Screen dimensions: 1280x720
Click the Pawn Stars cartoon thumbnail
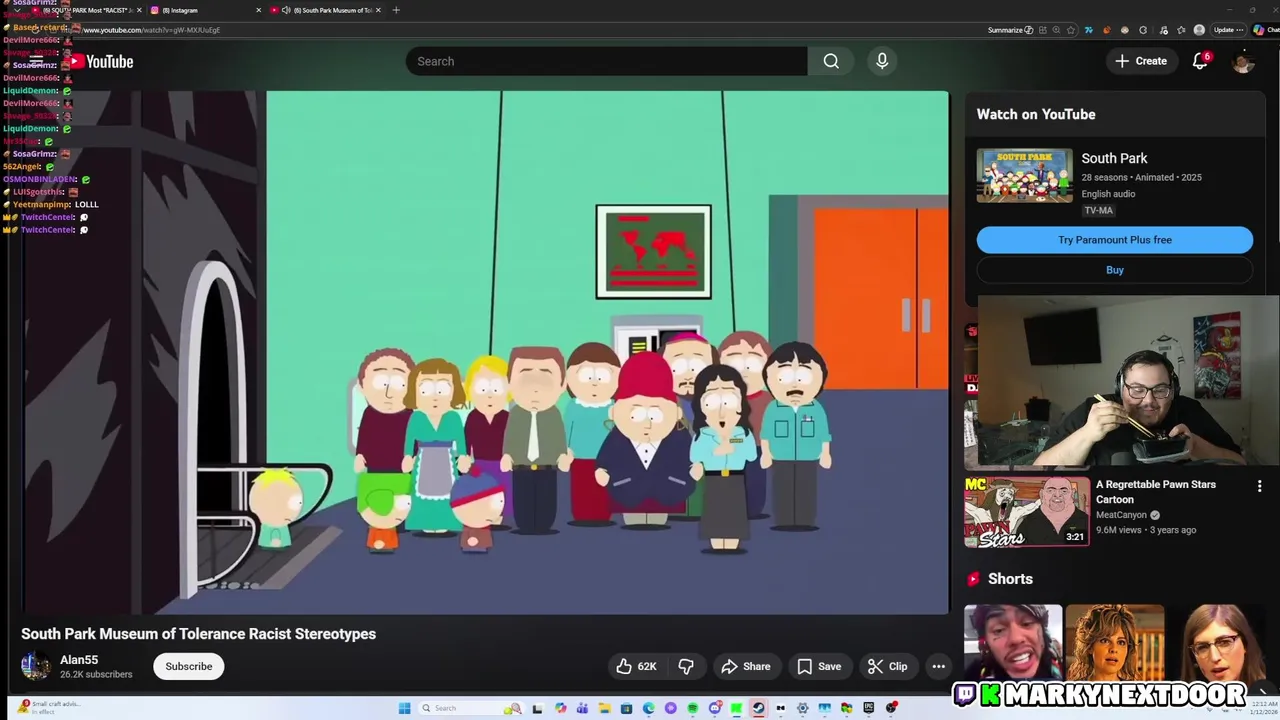1027,512
